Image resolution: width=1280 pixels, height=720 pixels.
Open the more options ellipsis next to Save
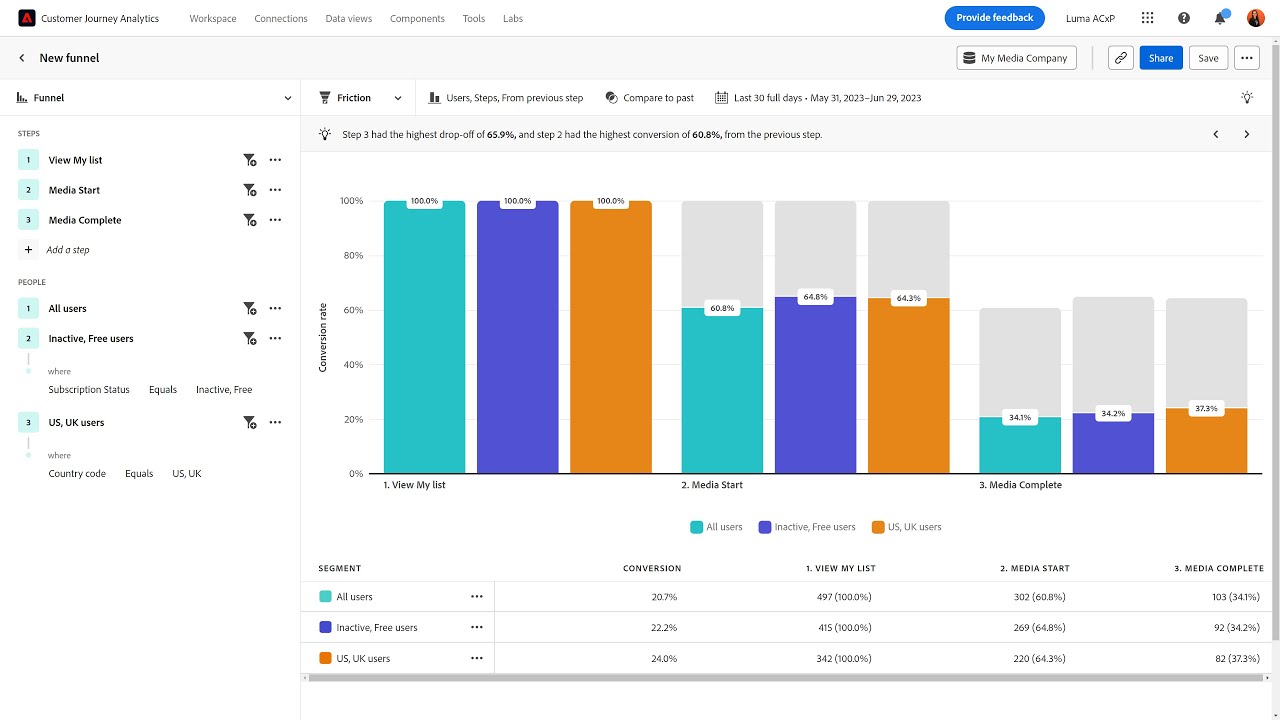[x=1247, y=58]
